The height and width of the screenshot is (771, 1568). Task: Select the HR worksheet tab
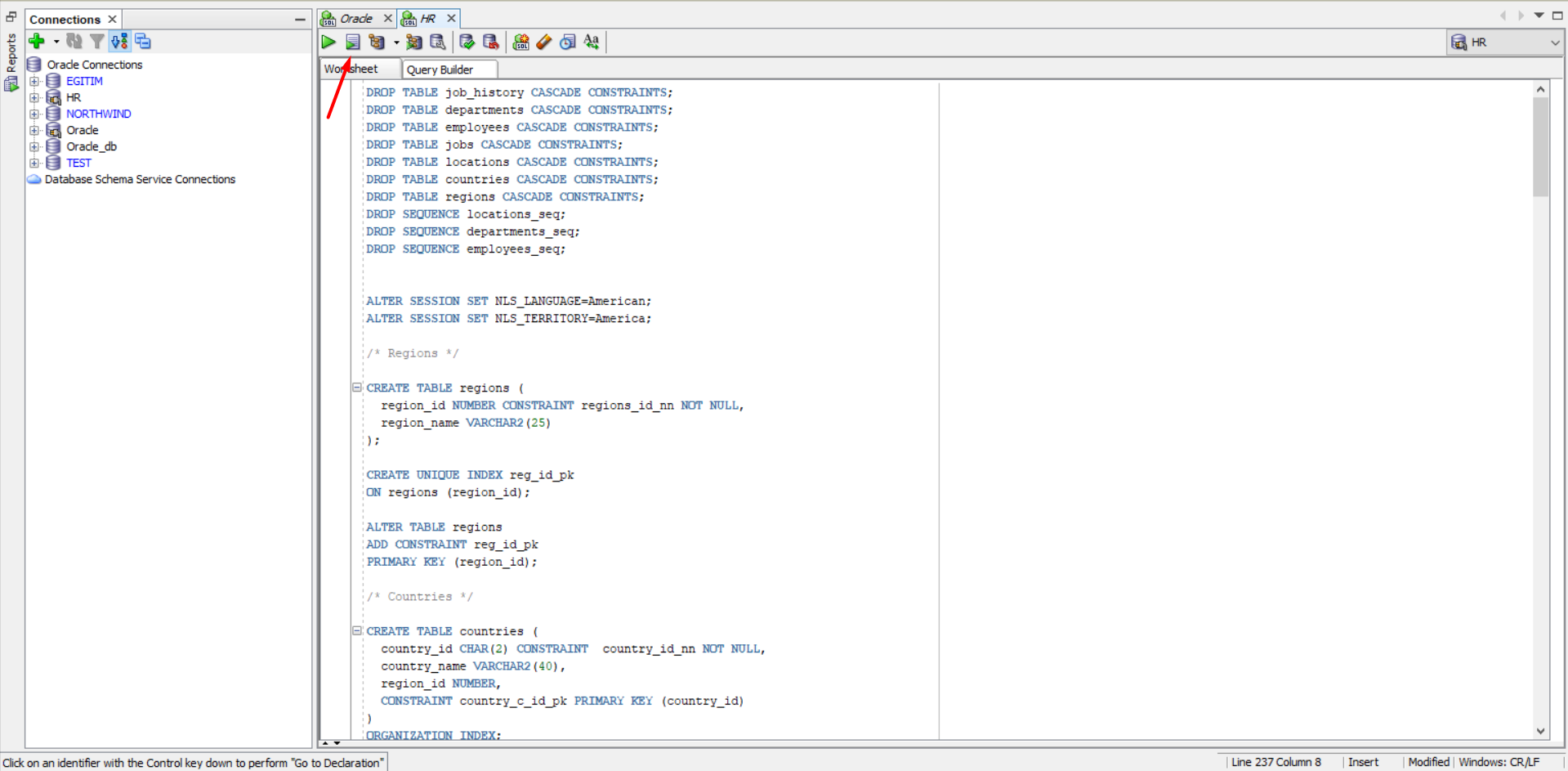point(428,19)
